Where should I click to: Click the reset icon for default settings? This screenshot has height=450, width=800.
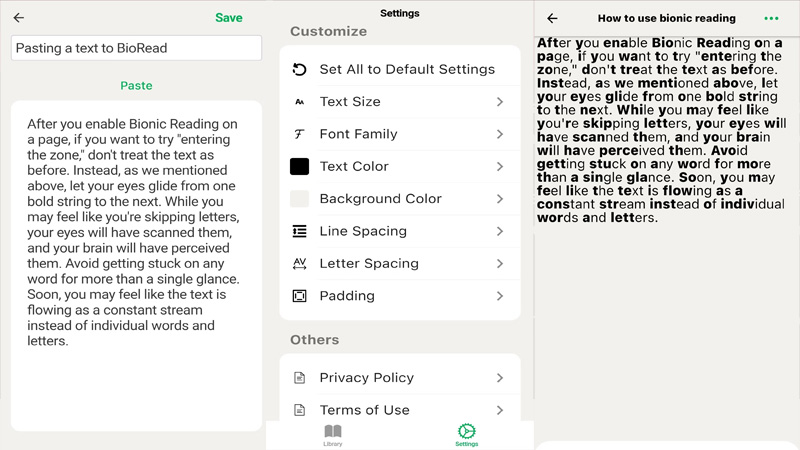click(x=299, y=69)
